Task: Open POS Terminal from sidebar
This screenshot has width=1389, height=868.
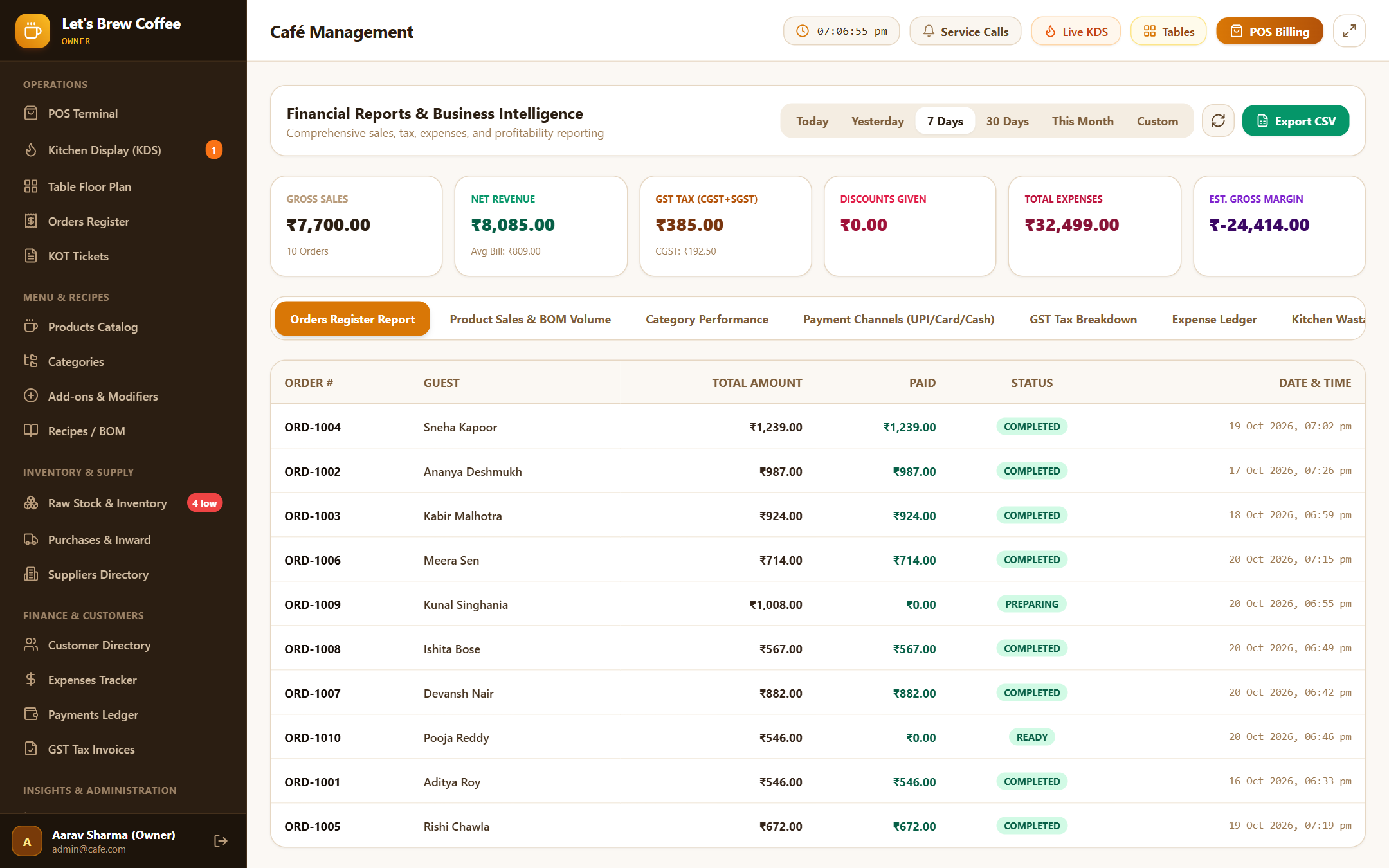Action: tap(123, 113)
